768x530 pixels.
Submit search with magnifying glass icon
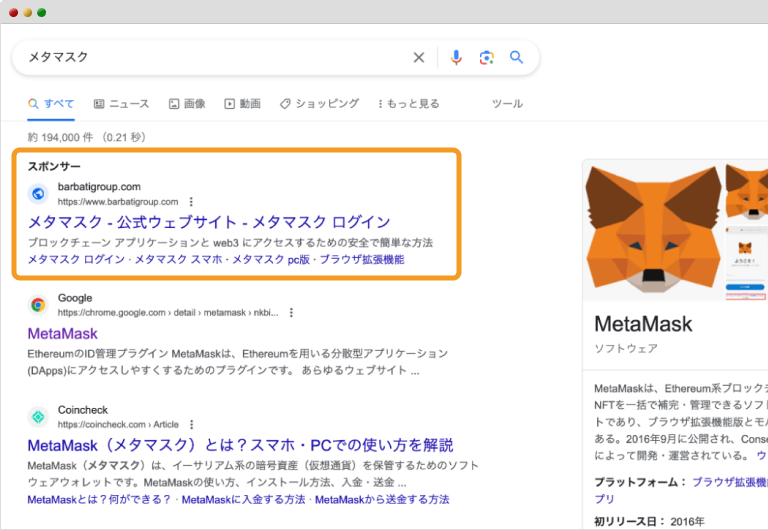[516, 57]
